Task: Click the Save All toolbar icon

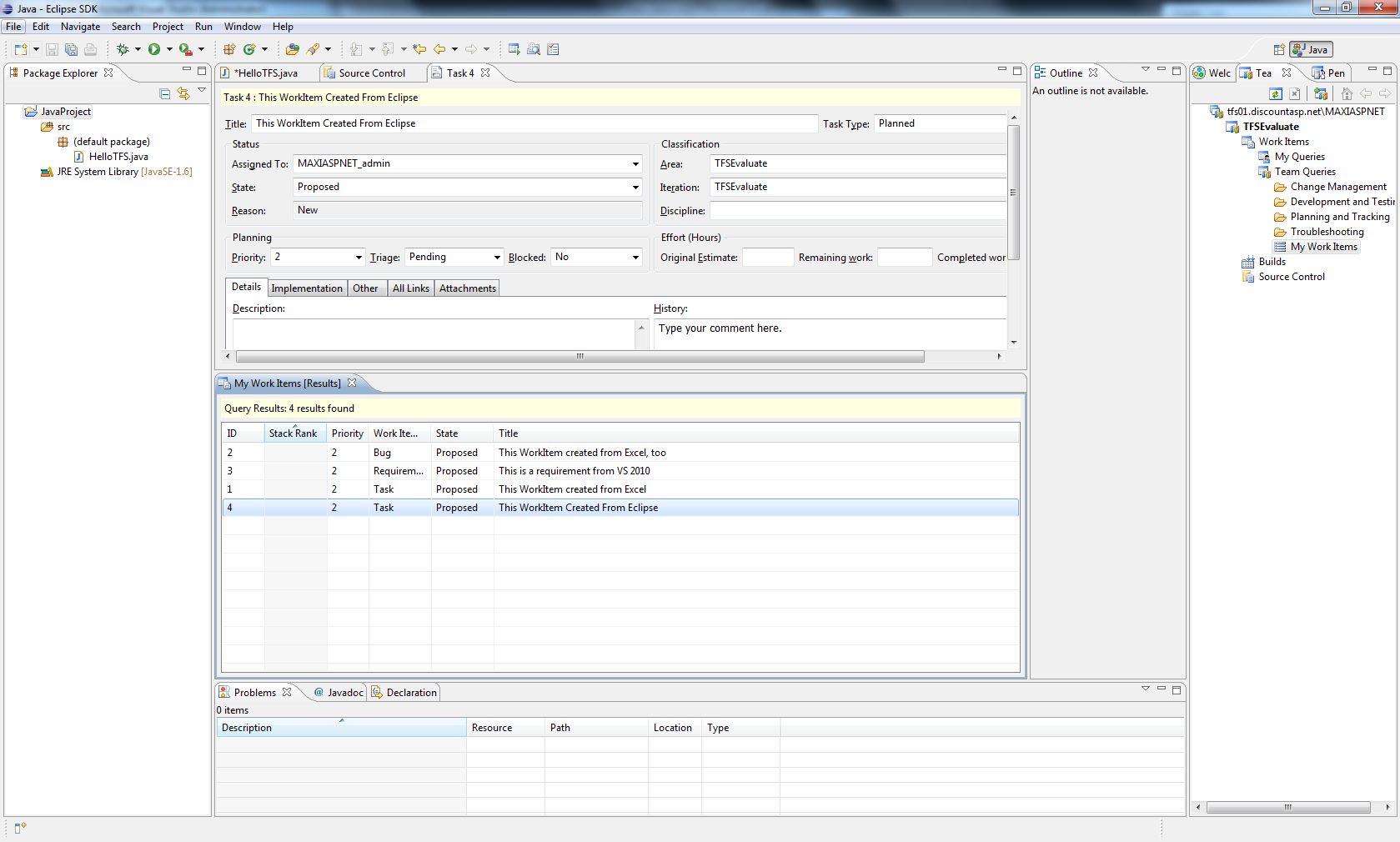Action: click(71, 49)
